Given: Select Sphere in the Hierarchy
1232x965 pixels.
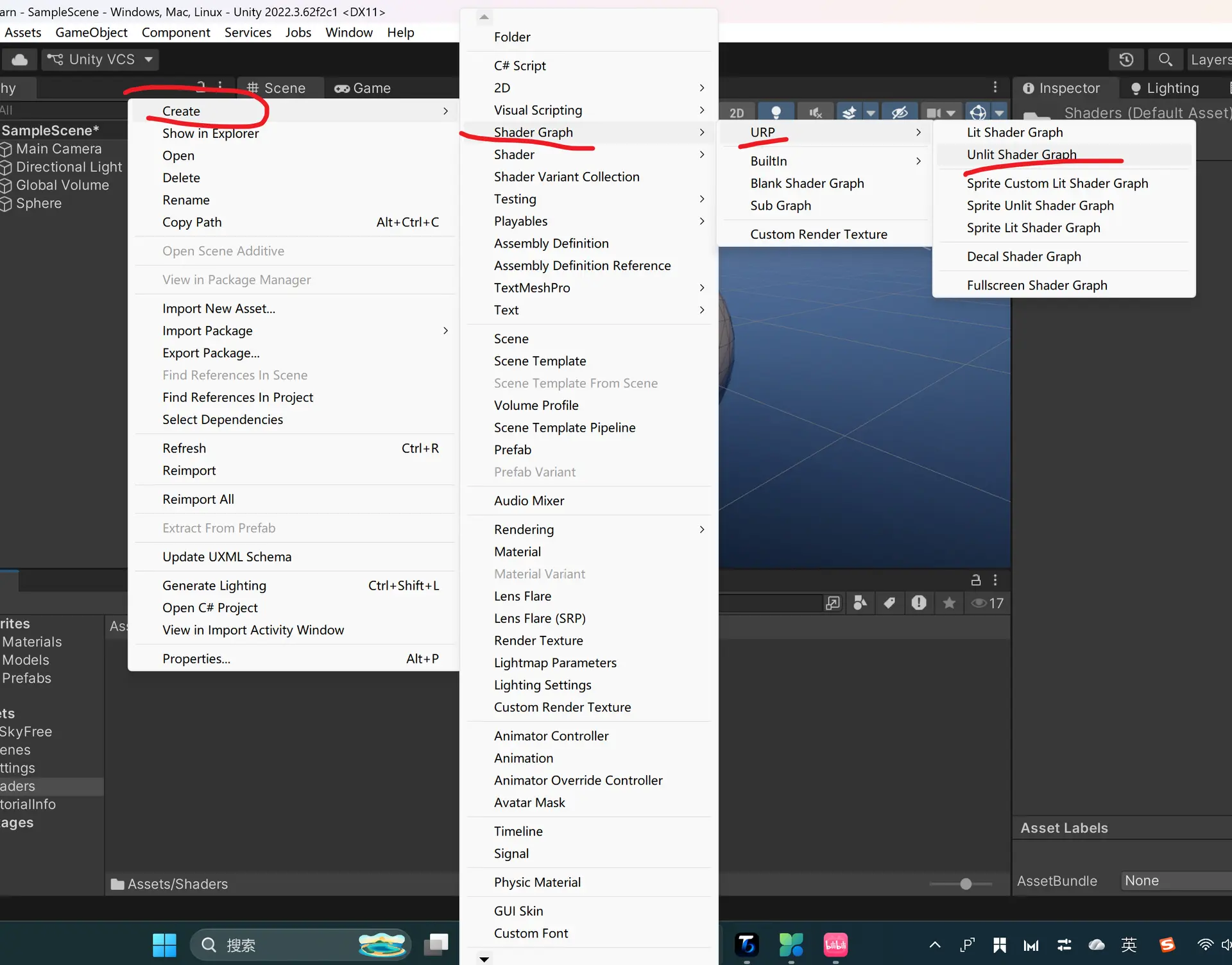Looking at the screenshot, I should coord(38,203).
